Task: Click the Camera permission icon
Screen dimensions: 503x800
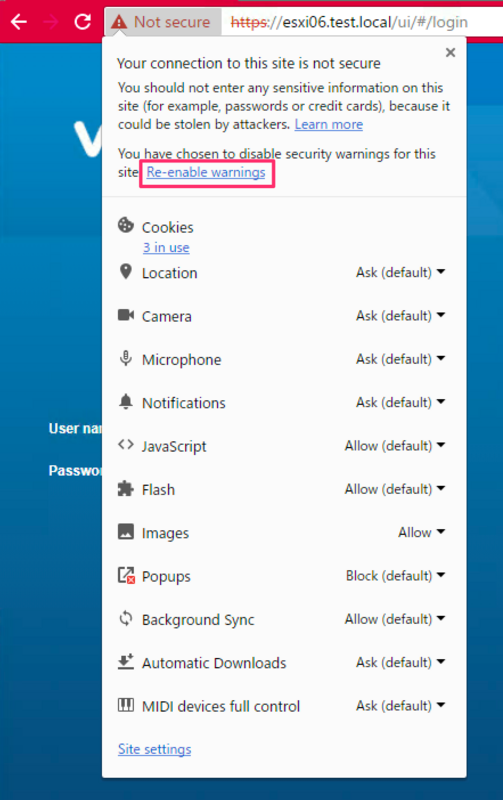Action: pos(125,315)
